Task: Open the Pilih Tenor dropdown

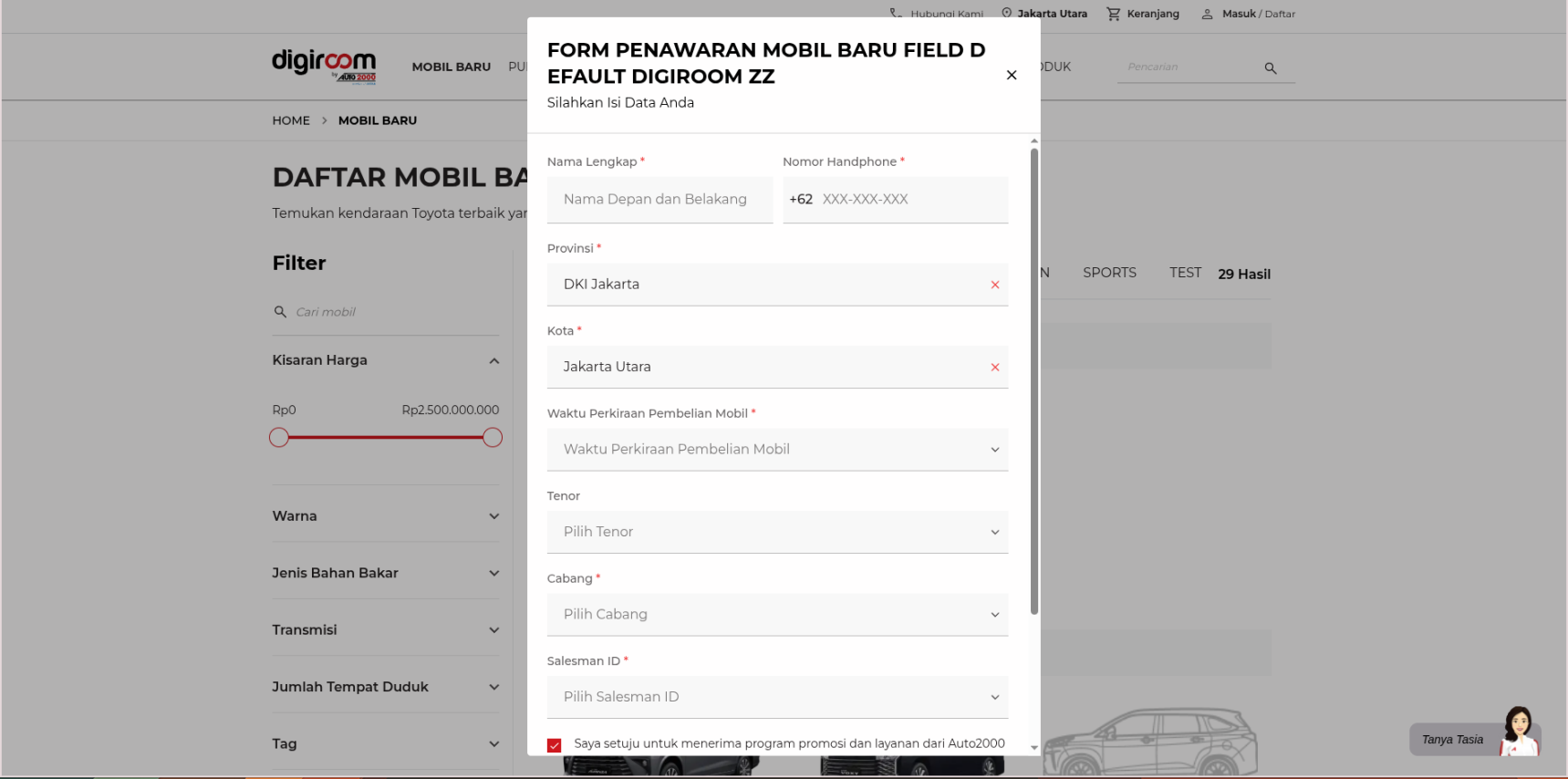Action: point(777,532)
